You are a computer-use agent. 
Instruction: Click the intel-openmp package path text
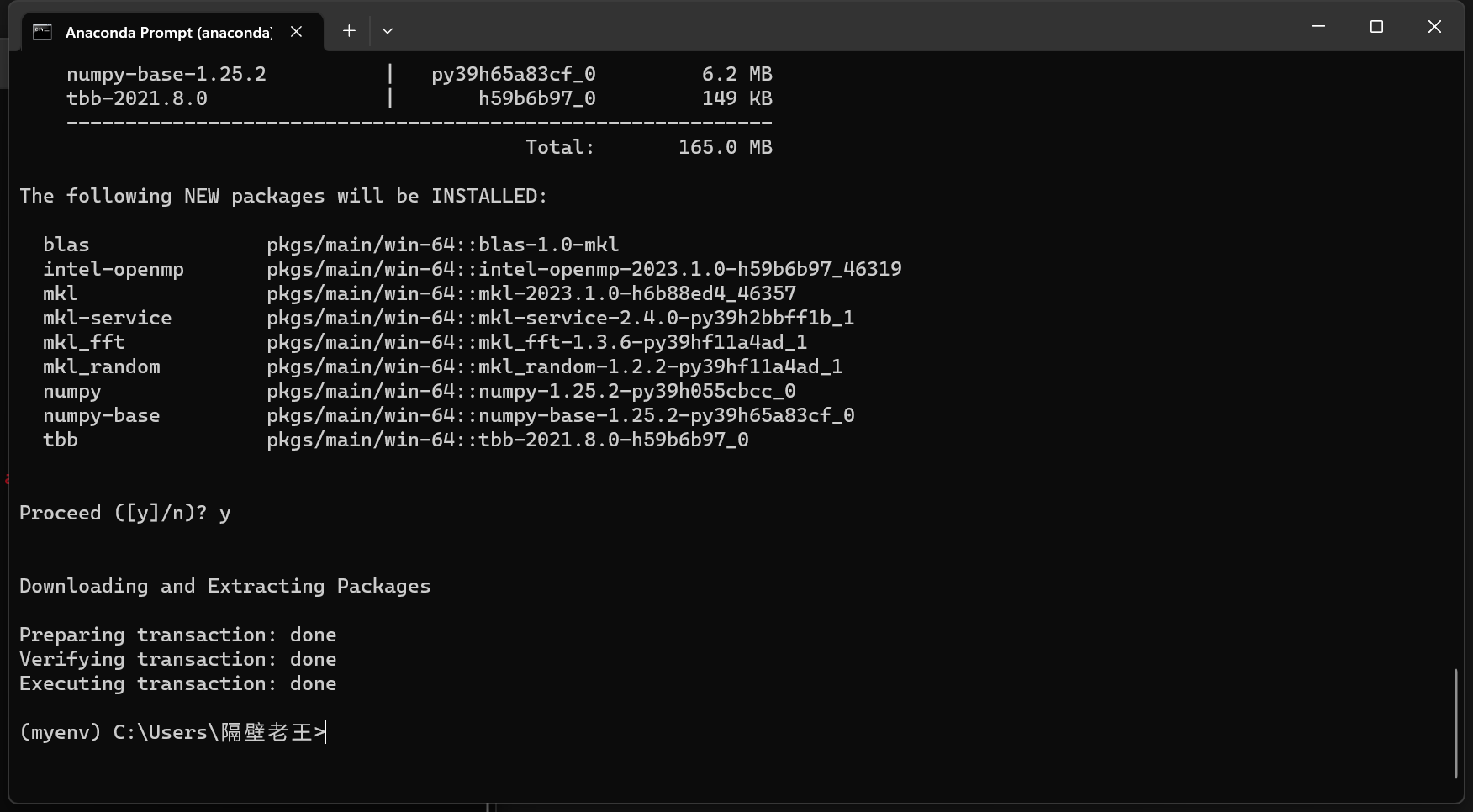[x=583, y=269]
